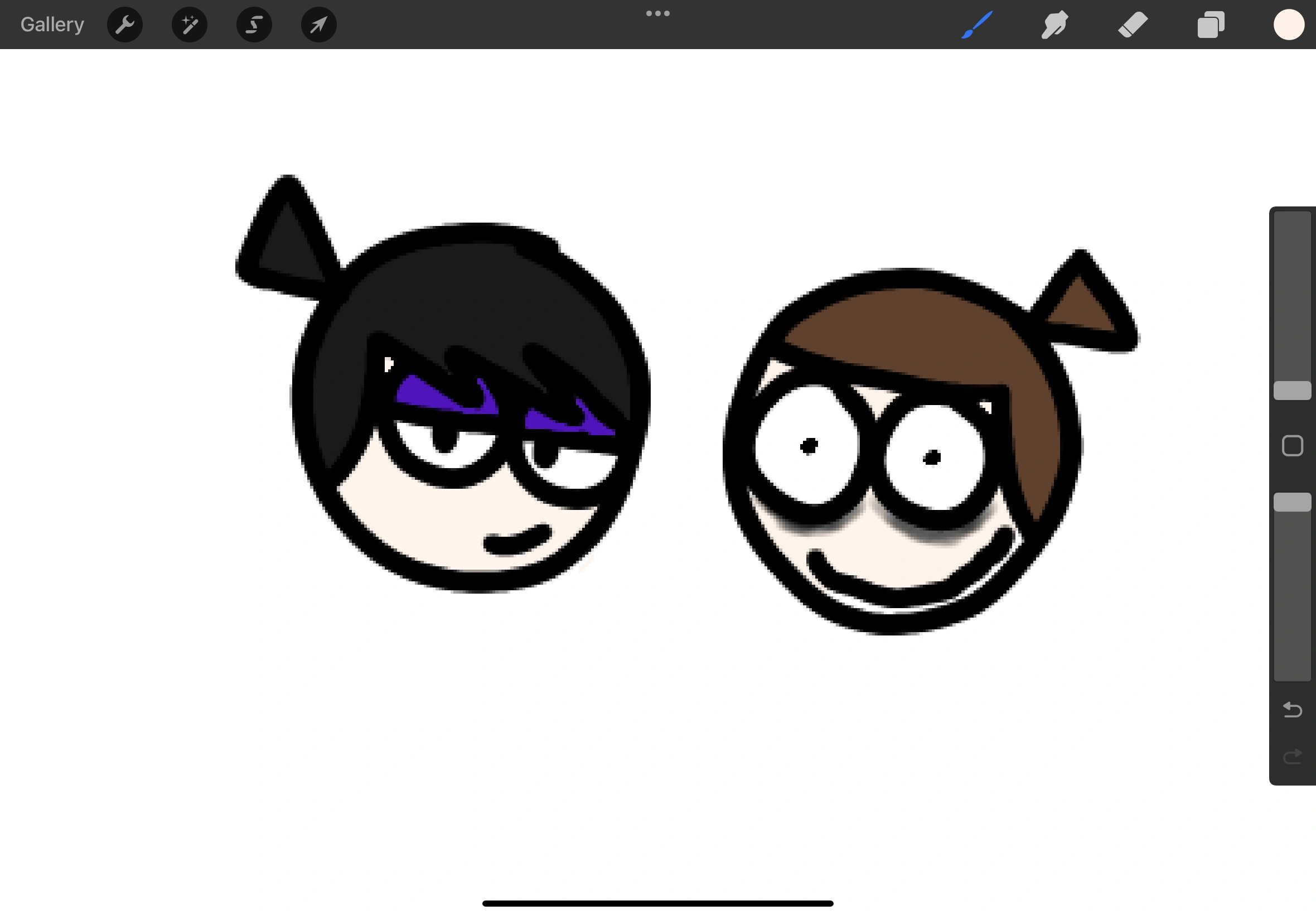
Task: Tap the canvas options ellipsis
Action: [x=657, y=13]
